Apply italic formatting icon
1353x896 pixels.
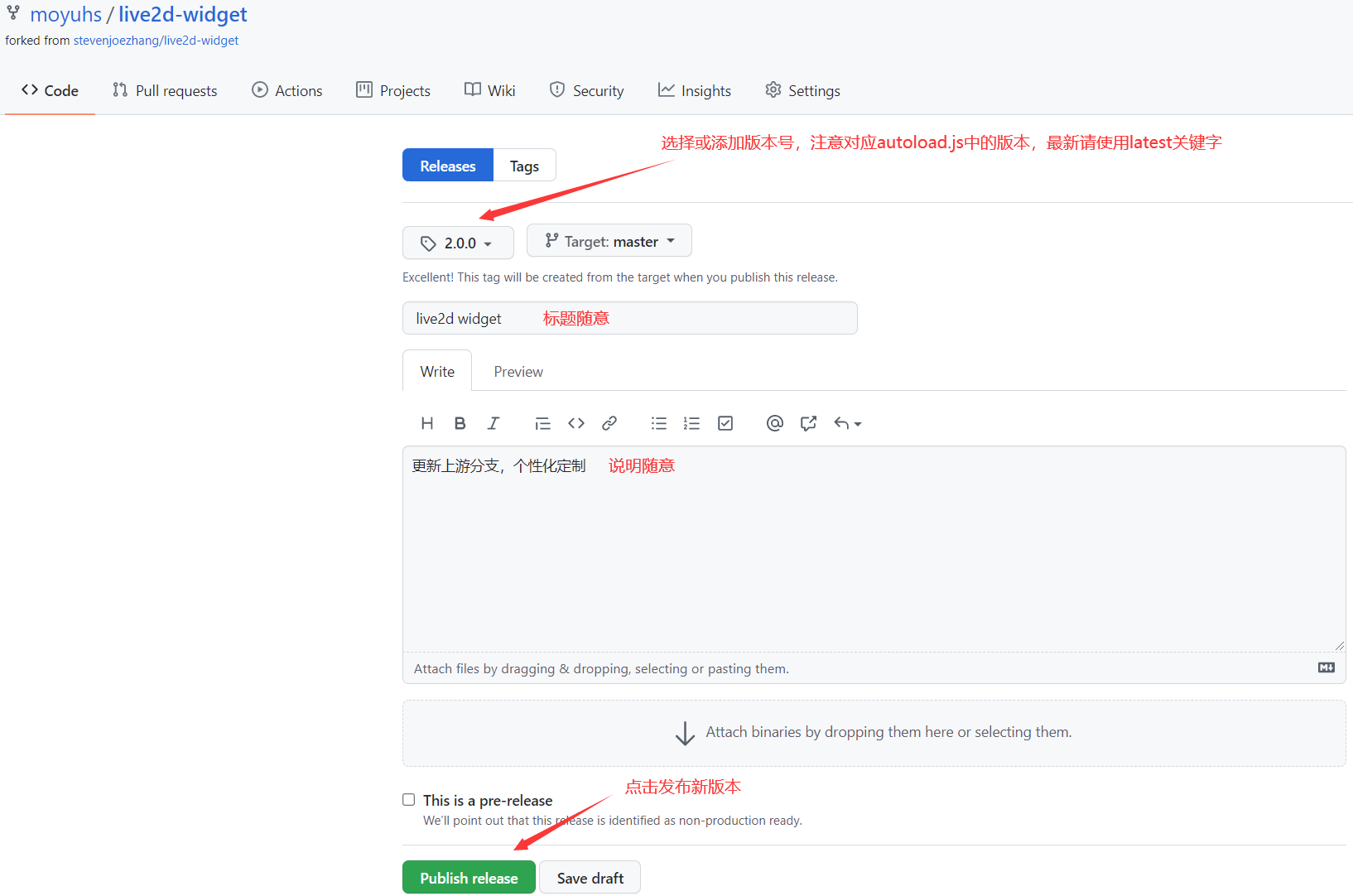494,423
